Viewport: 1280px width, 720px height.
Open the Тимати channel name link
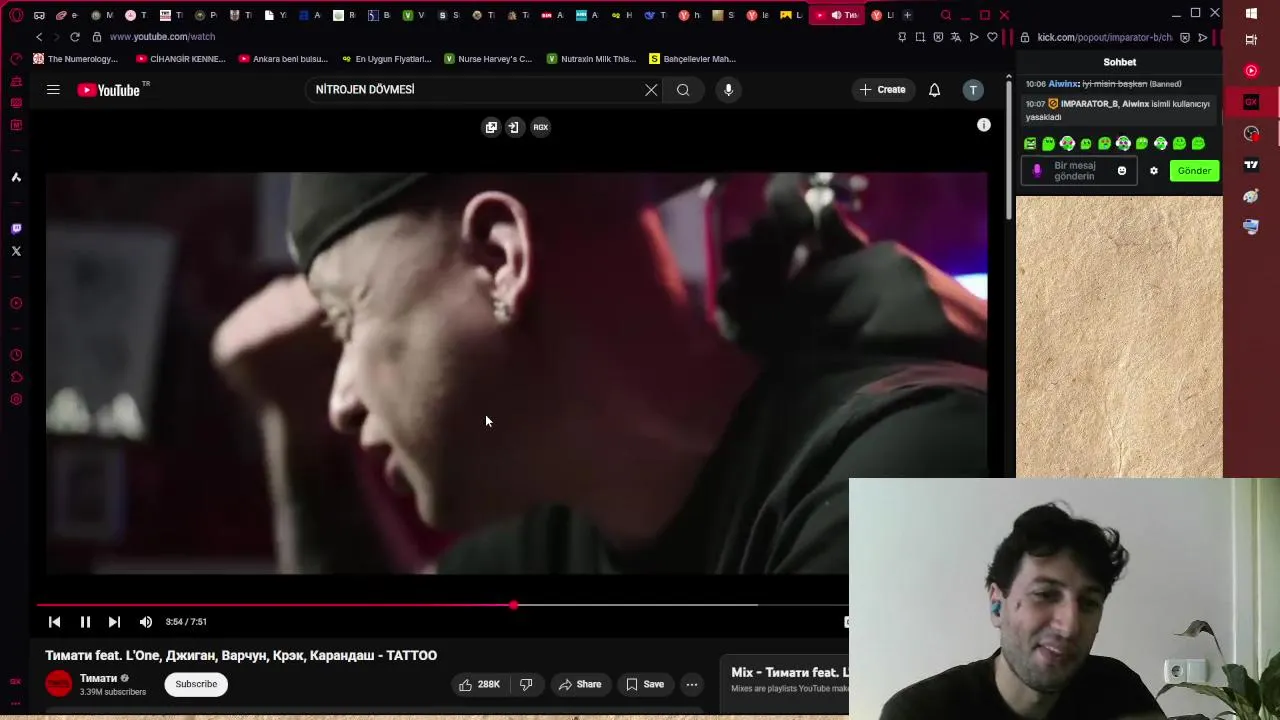98,678
